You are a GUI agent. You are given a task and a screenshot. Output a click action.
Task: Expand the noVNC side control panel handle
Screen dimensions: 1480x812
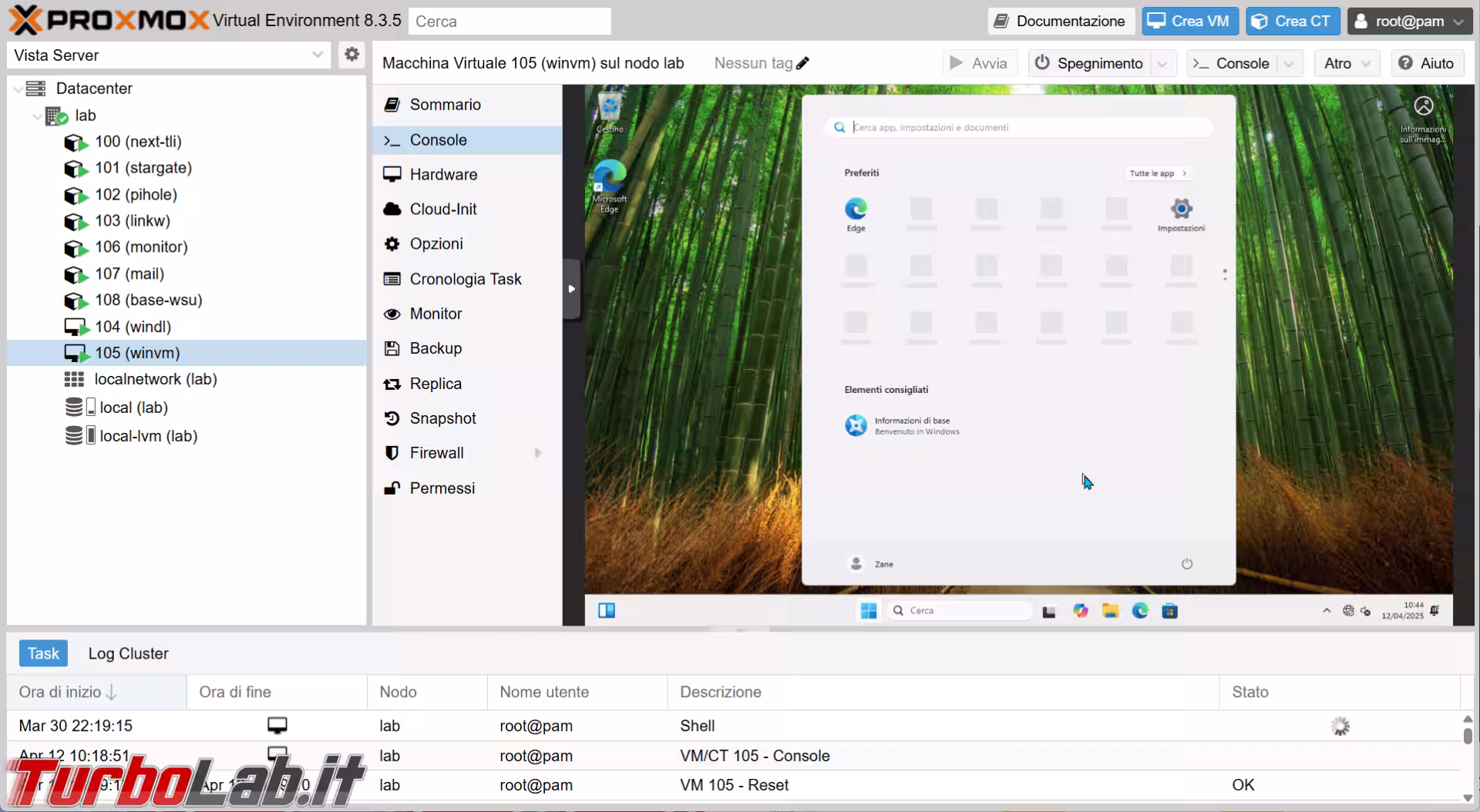coord(571,289)
